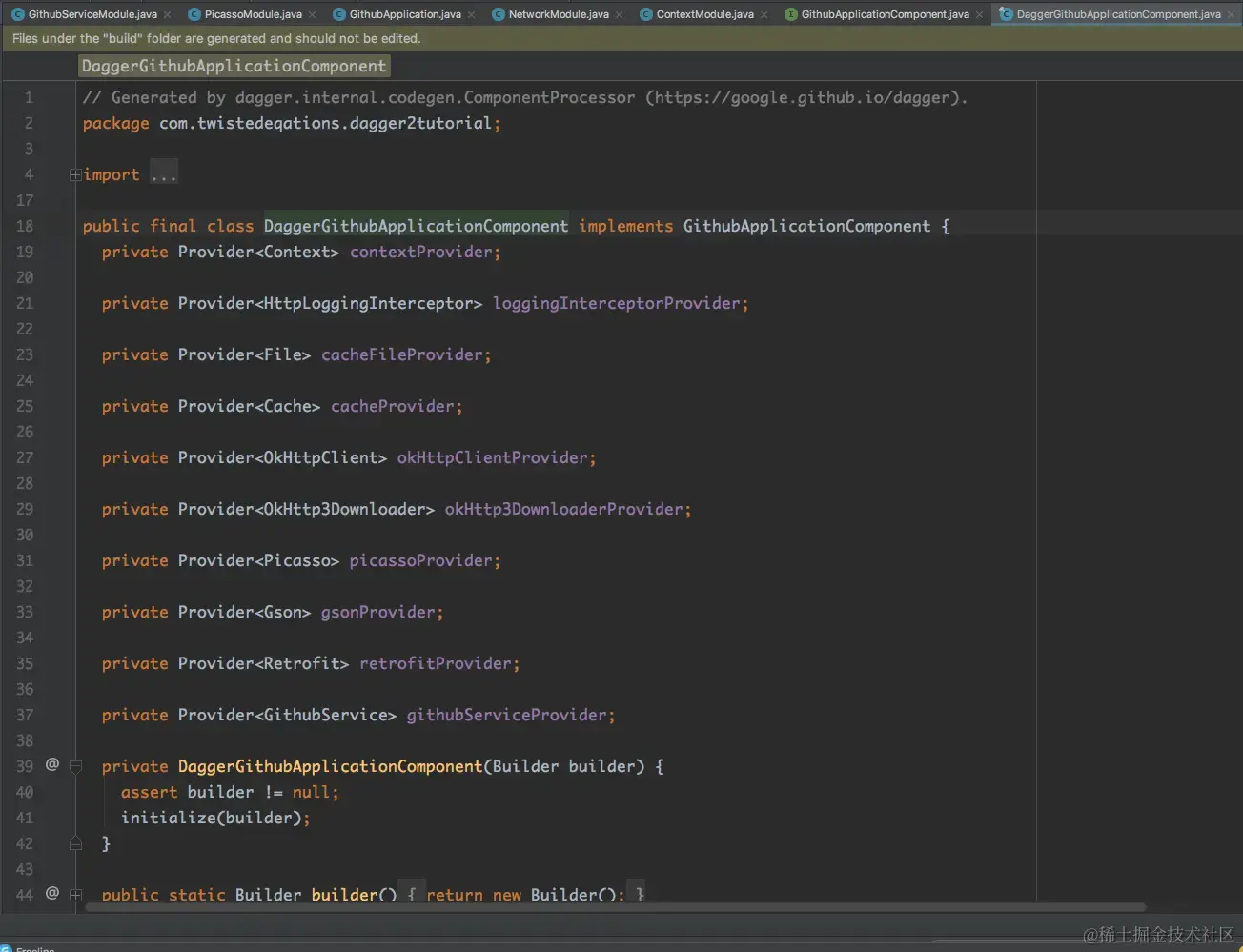This screenshot has height=952, width=1243.
Task: Collapse the constructor at line 39
Action: [75, 766]
